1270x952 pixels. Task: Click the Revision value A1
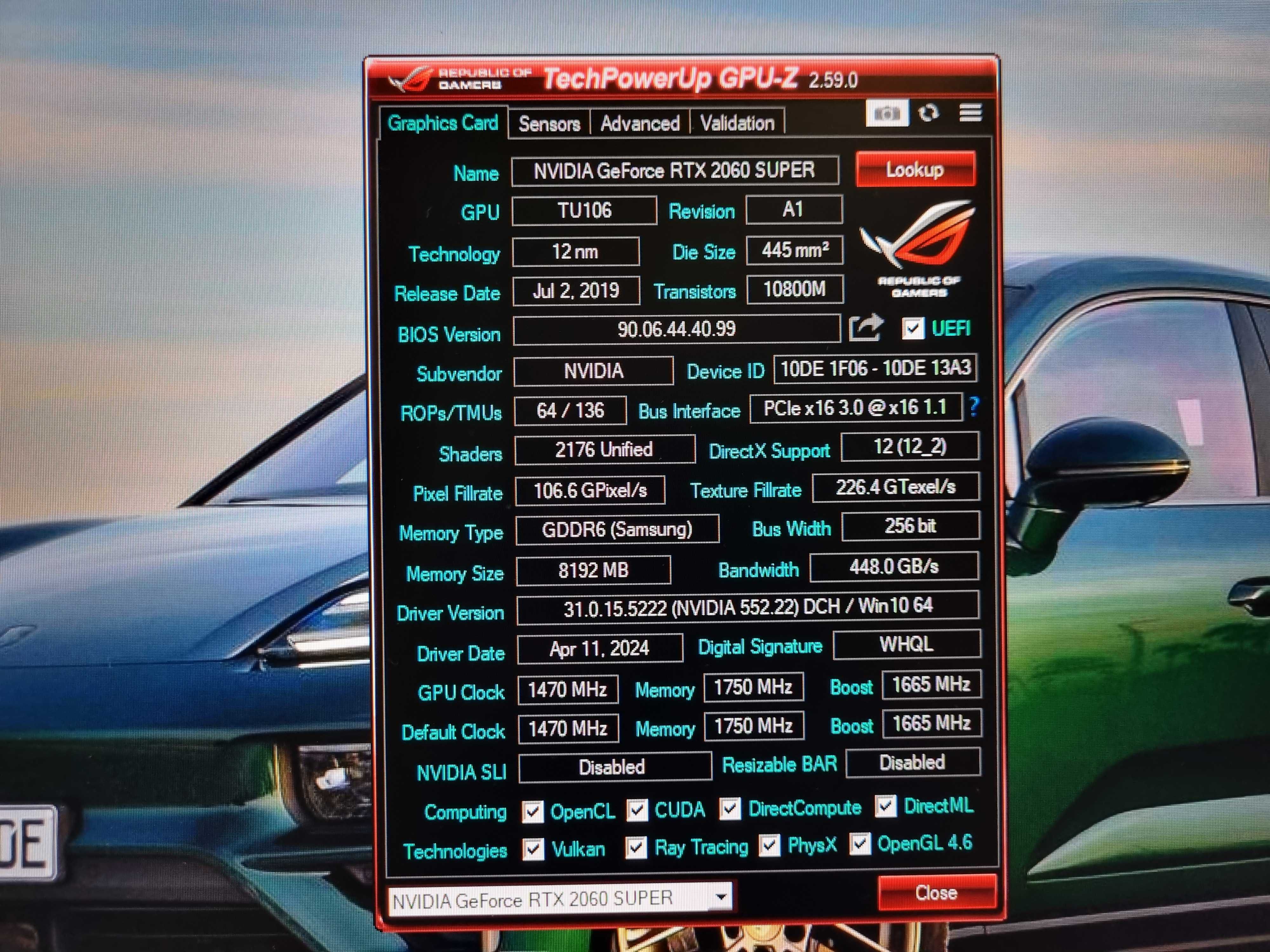(x=794, y=209)
